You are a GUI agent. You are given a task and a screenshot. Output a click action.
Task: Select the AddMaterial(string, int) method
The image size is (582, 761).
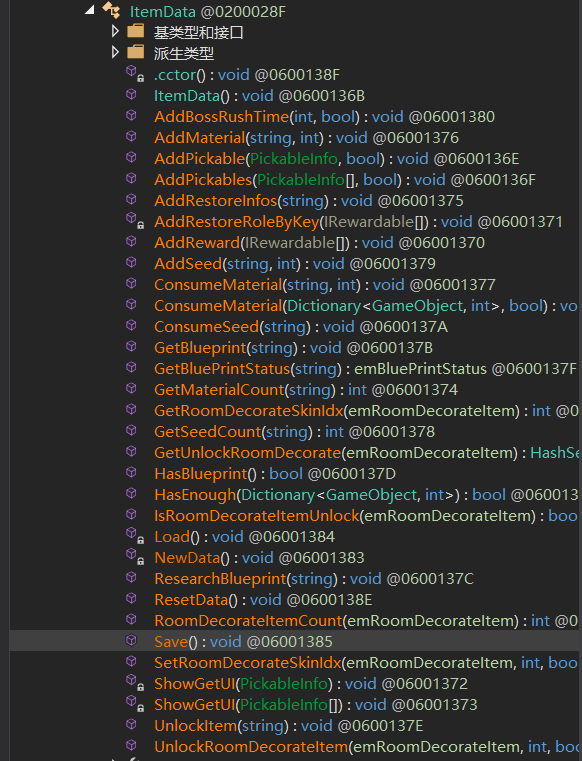click(x=306, y=138)
